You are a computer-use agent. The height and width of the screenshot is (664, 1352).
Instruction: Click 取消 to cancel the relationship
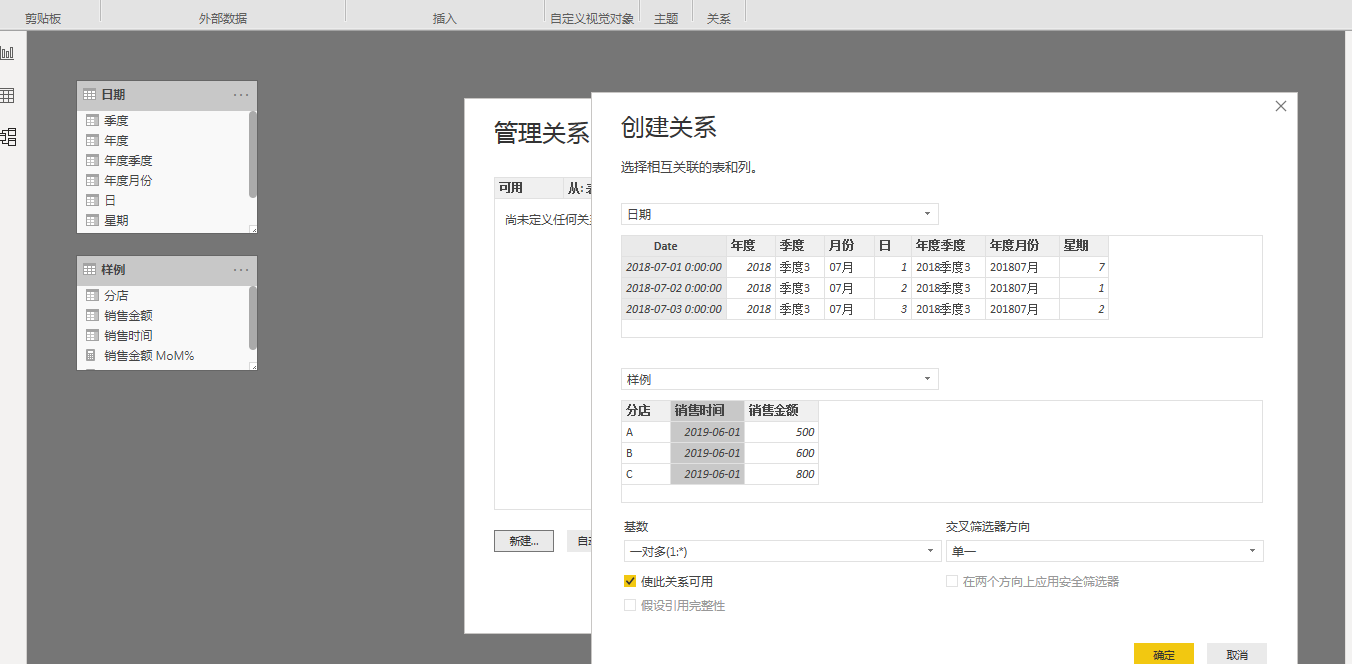coord(1237,654)
